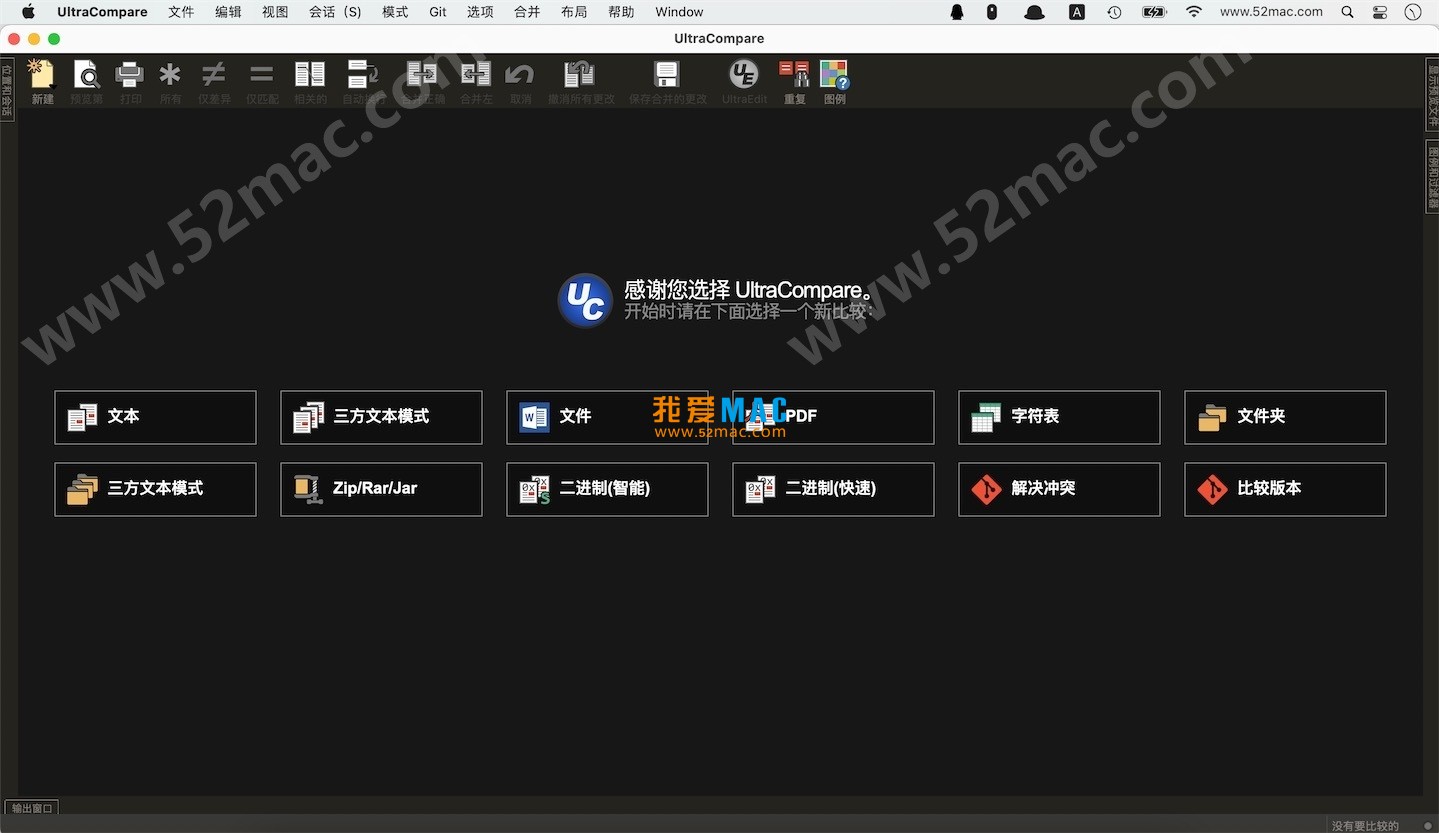Open Spotlight search in the menu bar

click(1348, 12)
